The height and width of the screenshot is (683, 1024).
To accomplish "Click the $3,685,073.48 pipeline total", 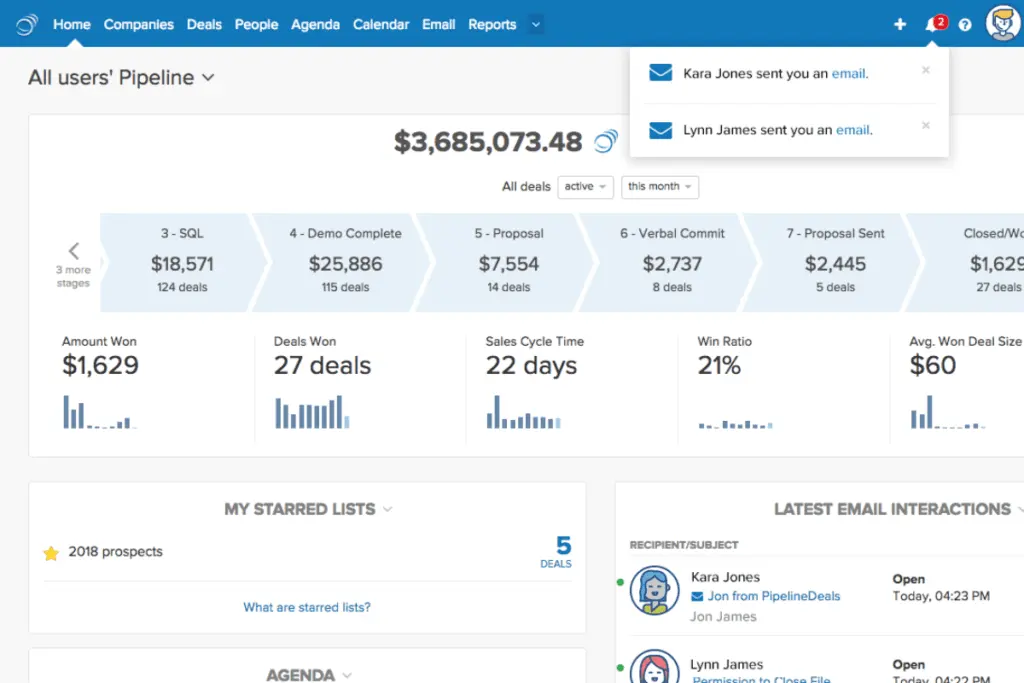I will [x=488, y=142].
